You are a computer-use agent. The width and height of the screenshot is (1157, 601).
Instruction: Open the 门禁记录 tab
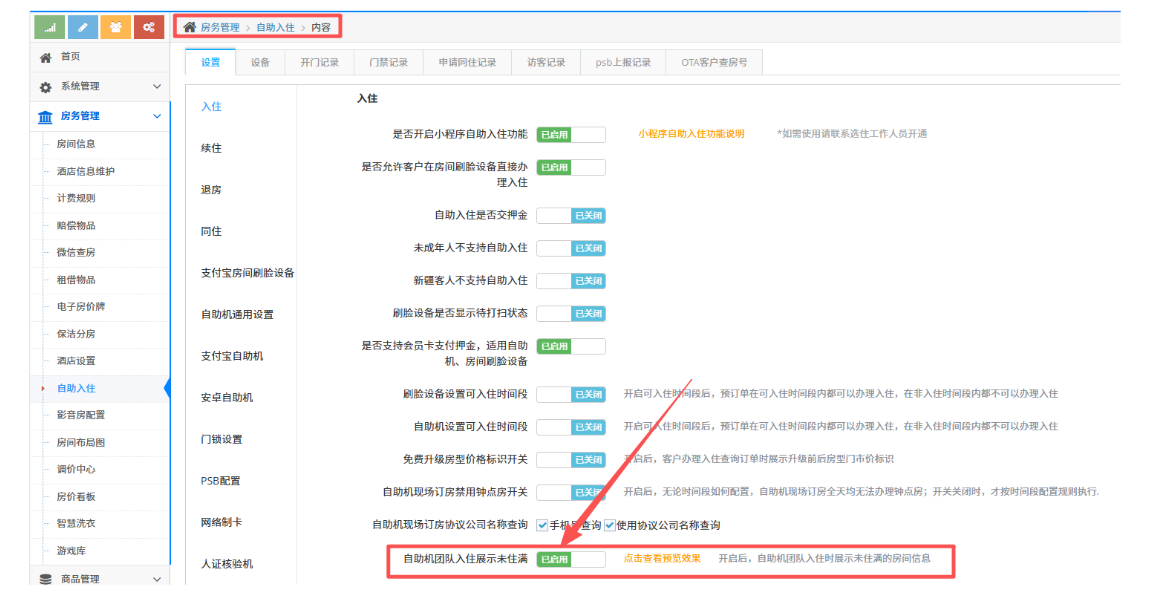(389, 63)
